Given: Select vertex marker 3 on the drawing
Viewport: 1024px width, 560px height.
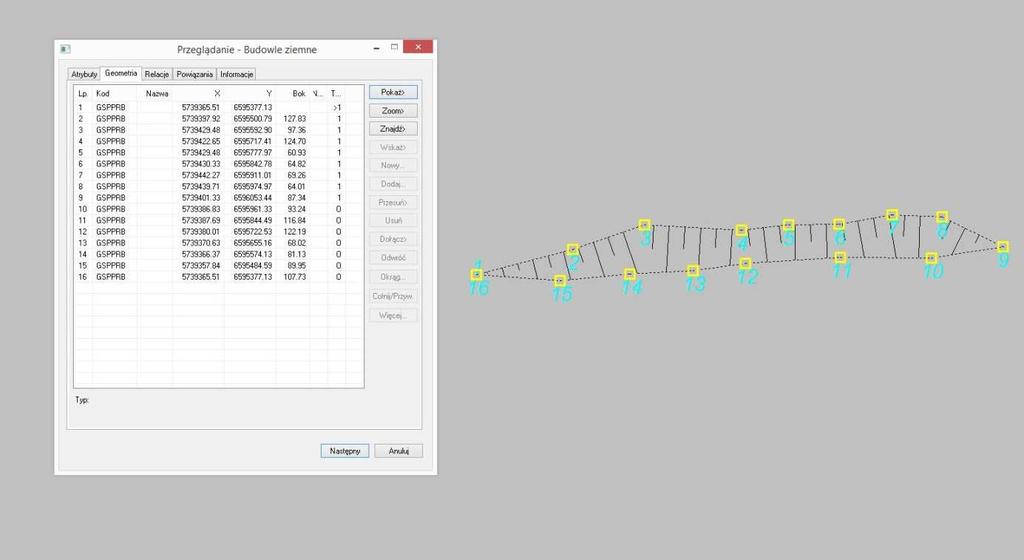Looking at the screenshot, I should [x=645, y=225].
